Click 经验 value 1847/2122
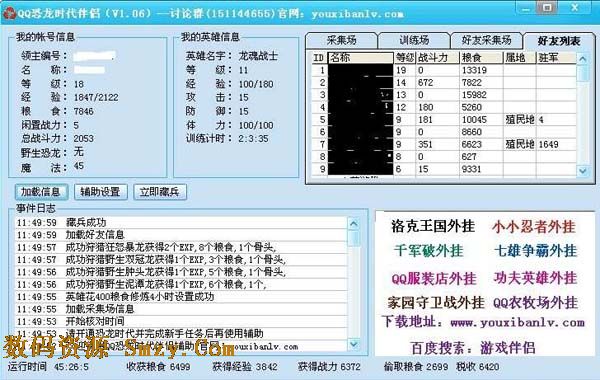Image resolution: width=600 pixels, height=380 pixels. click(x=96, y=98)
